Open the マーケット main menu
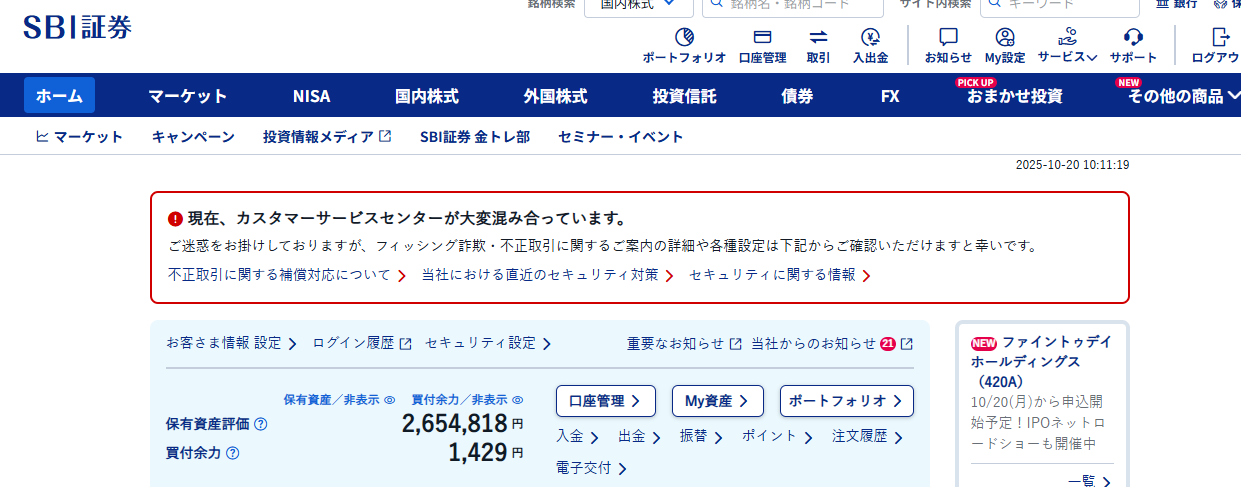1241x487 pixels. 188,96
